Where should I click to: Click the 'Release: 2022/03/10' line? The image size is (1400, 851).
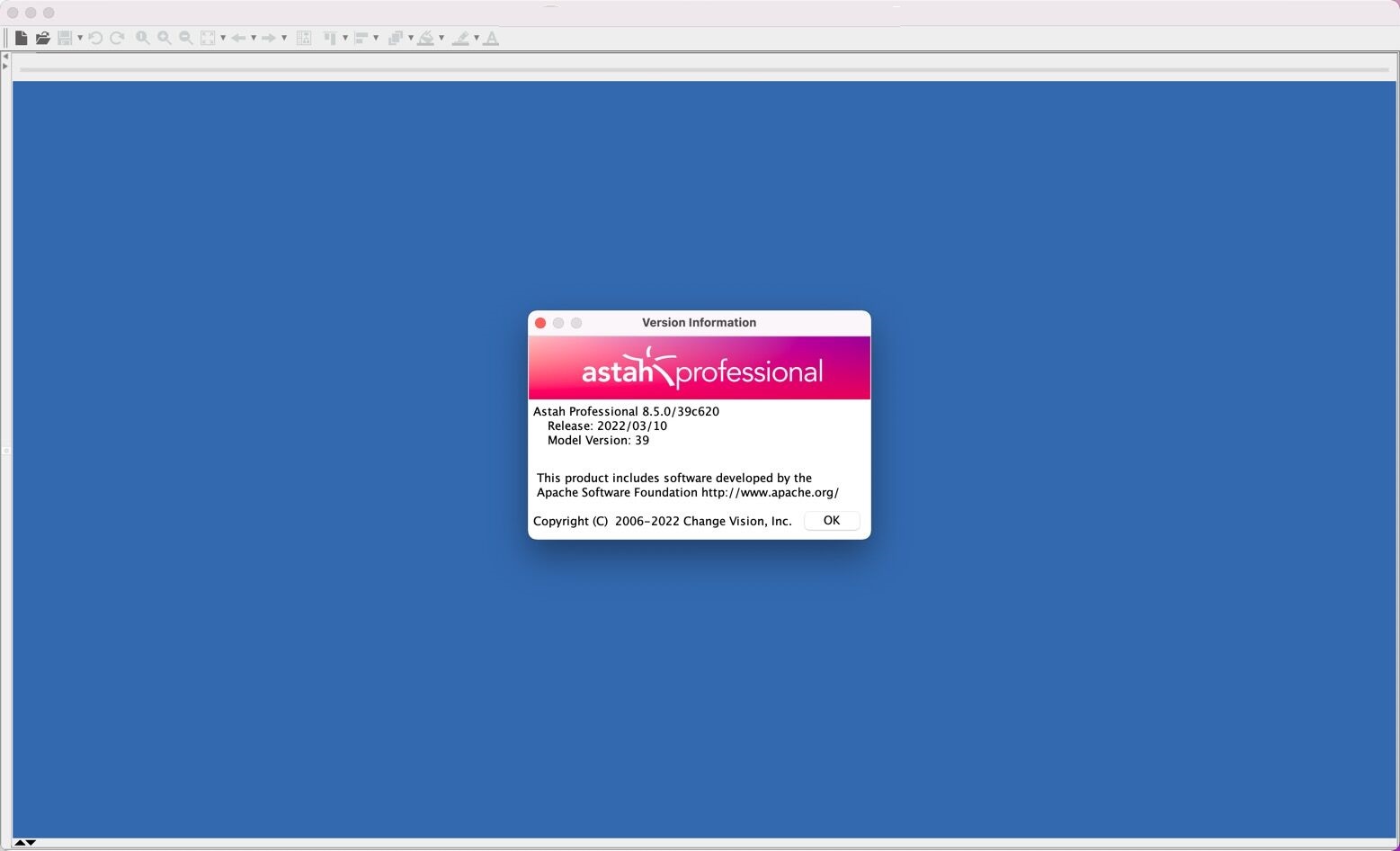pyautogui.click(x=607, y=425)
